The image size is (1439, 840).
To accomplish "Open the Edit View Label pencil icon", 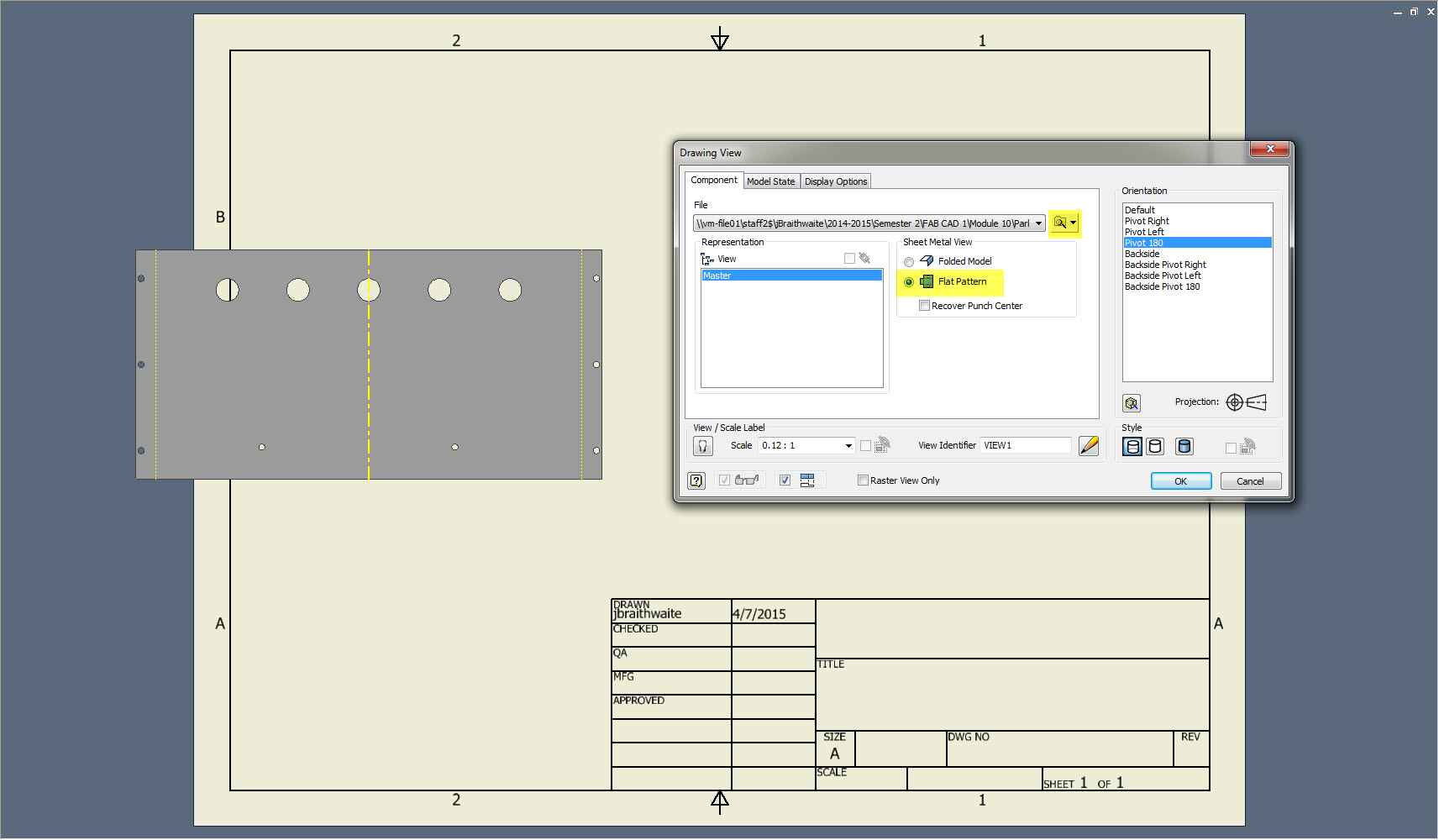I will coord(1089,446).
